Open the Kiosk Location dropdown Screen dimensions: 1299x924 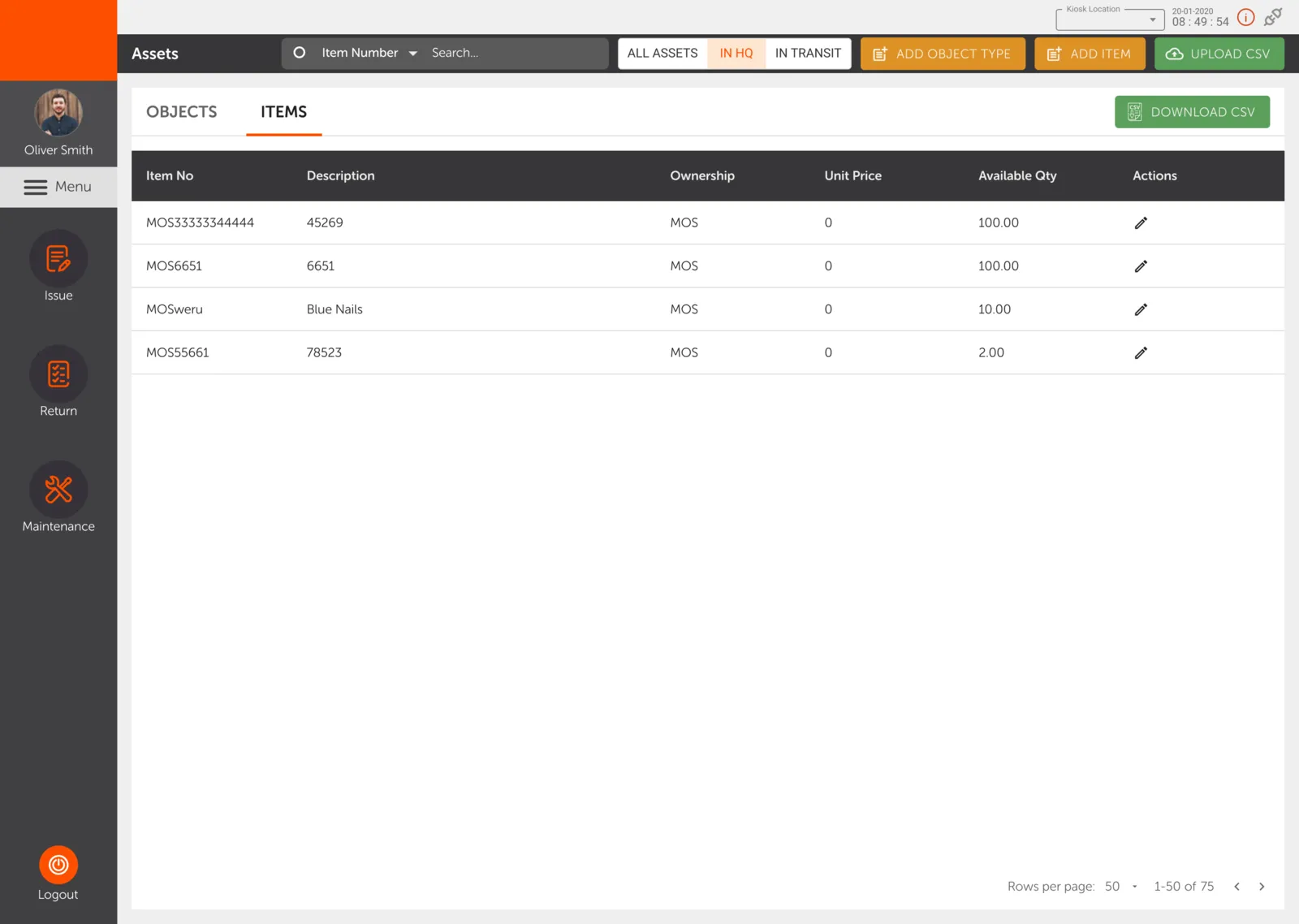click(x=1110, y=19)
